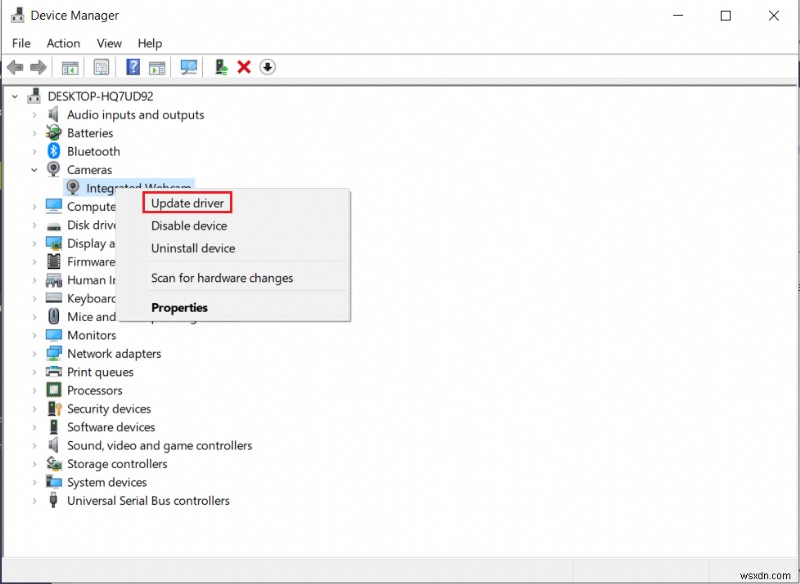This screenshot has height=584, width=800.
Task: Click the Scan for hardware changes toolbar icon
Action: tap(189, 67)
